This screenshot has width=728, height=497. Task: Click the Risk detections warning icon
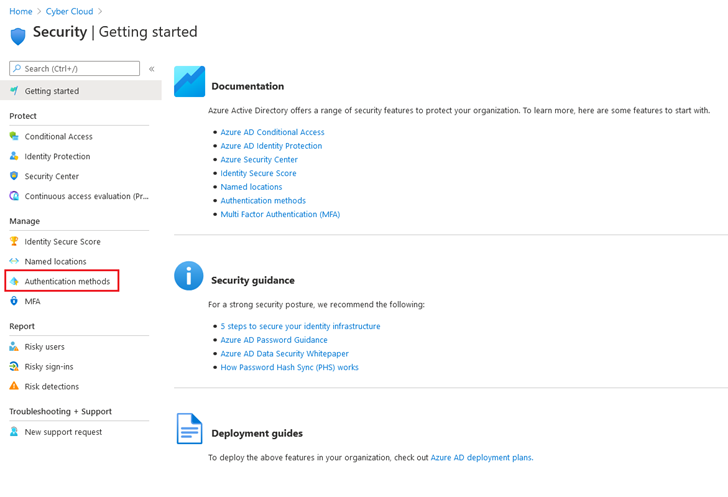point(14,386)
